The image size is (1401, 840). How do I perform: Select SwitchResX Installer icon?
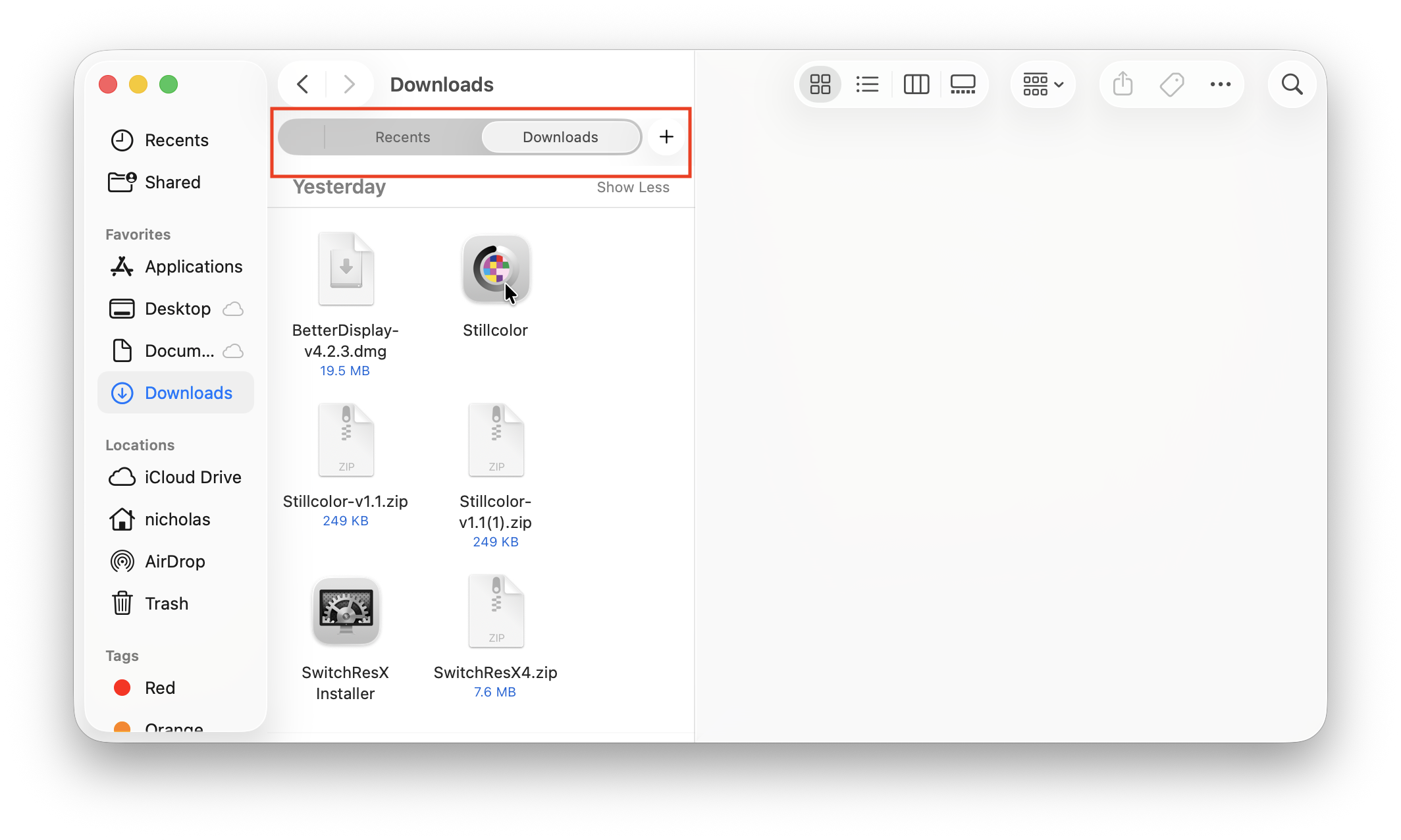coord(346,611)
